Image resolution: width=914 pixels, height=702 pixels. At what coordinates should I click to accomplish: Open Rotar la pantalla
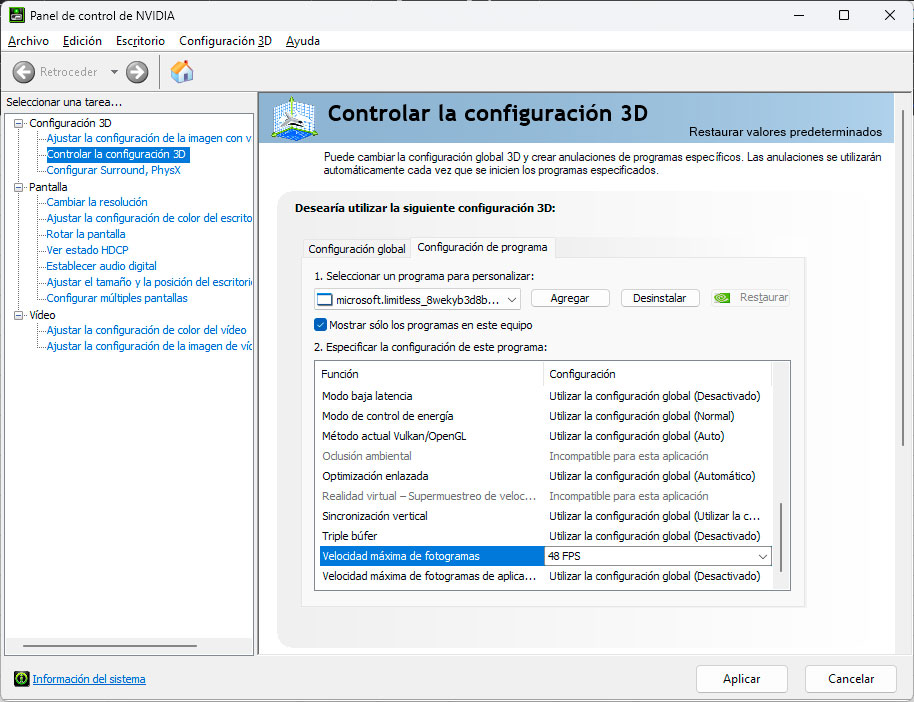(x=86, y=234)
